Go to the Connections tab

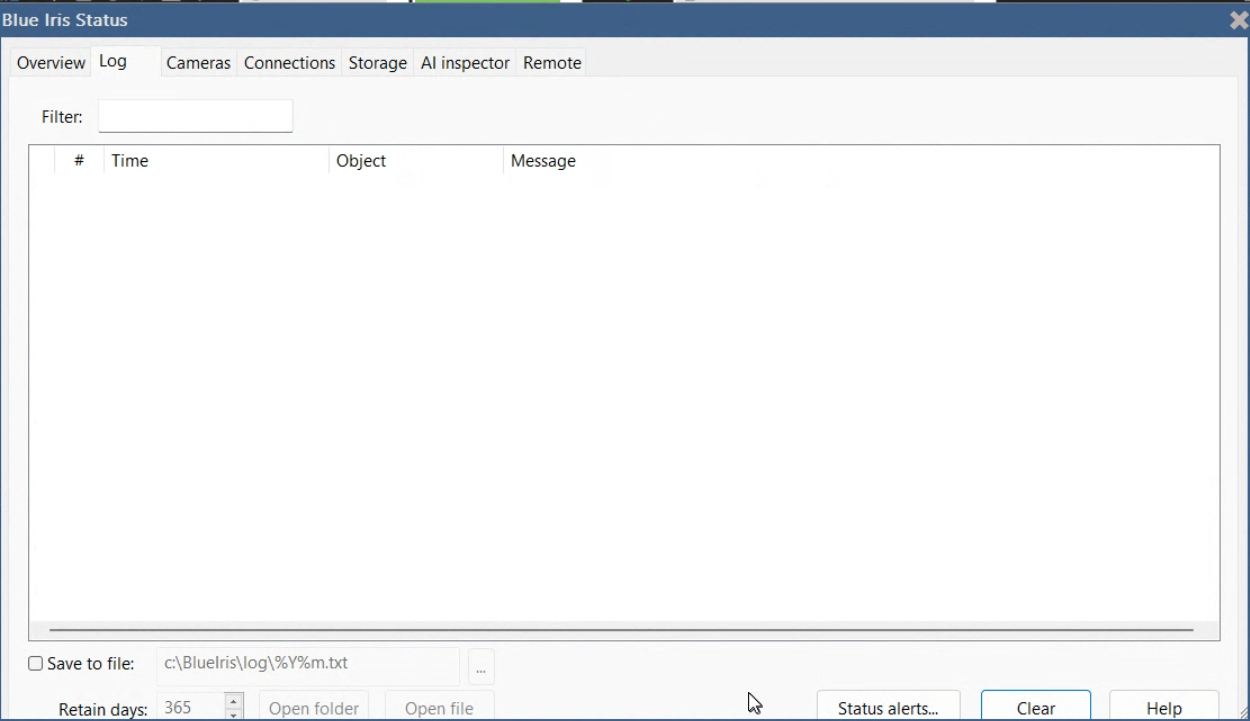point(289,63)
